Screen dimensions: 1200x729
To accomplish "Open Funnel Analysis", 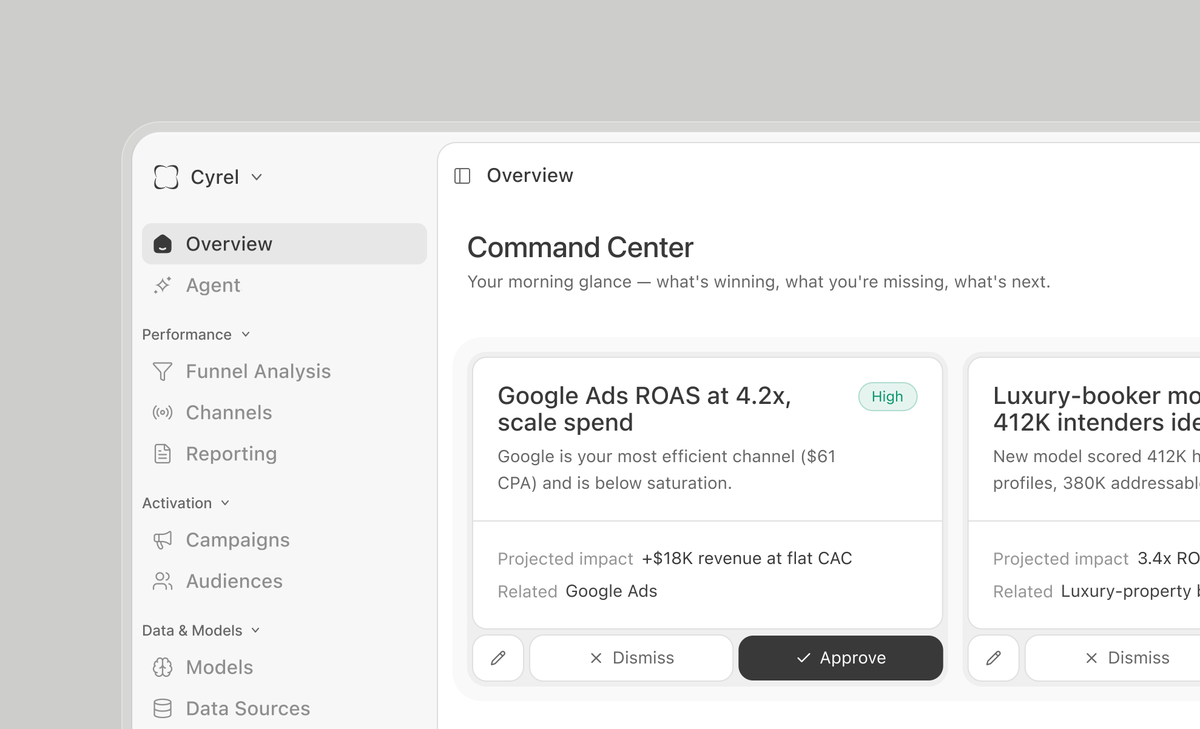I will [284, 371].
